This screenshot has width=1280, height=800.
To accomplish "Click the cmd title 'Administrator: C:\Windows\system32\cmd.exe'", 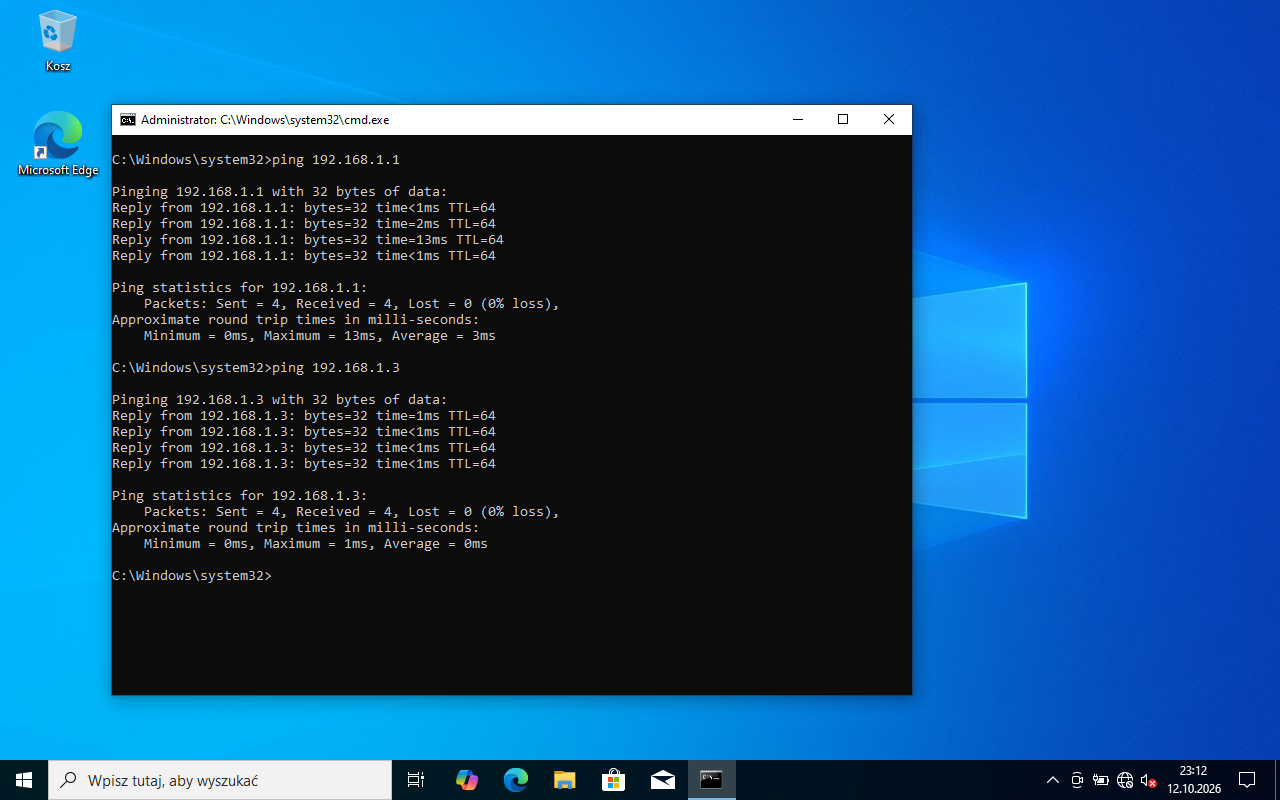I will tap(265, 120).
